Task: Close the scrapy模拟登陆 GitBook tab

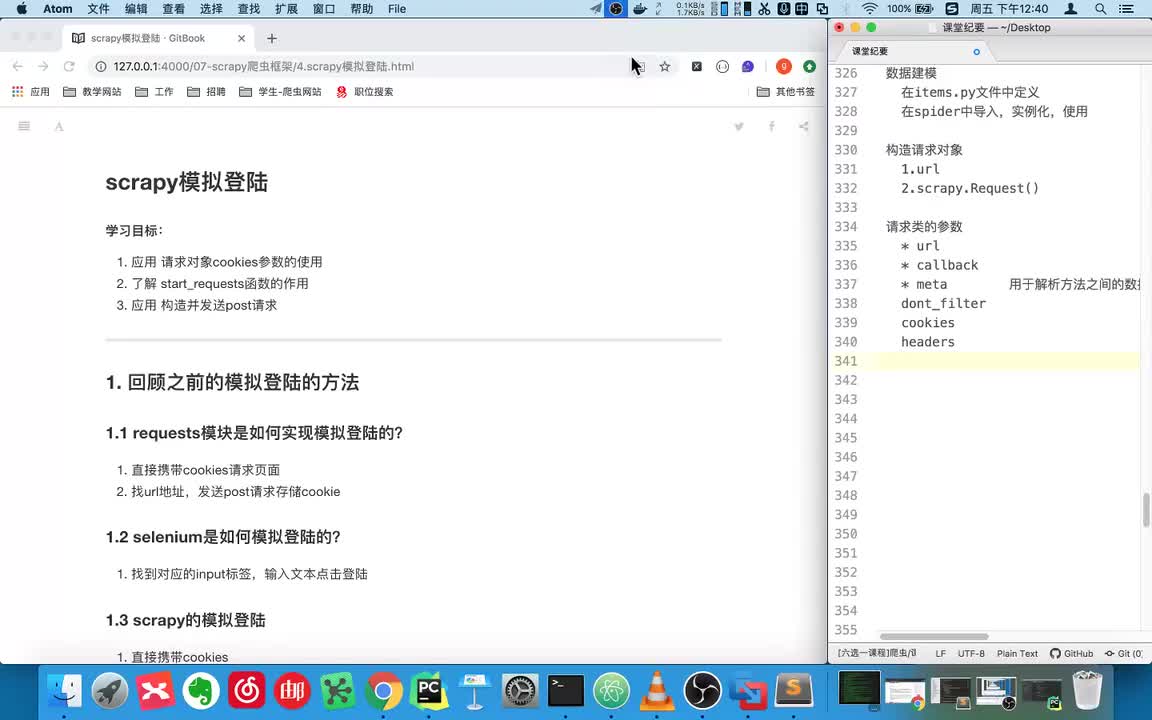Action: coord(242,38)
